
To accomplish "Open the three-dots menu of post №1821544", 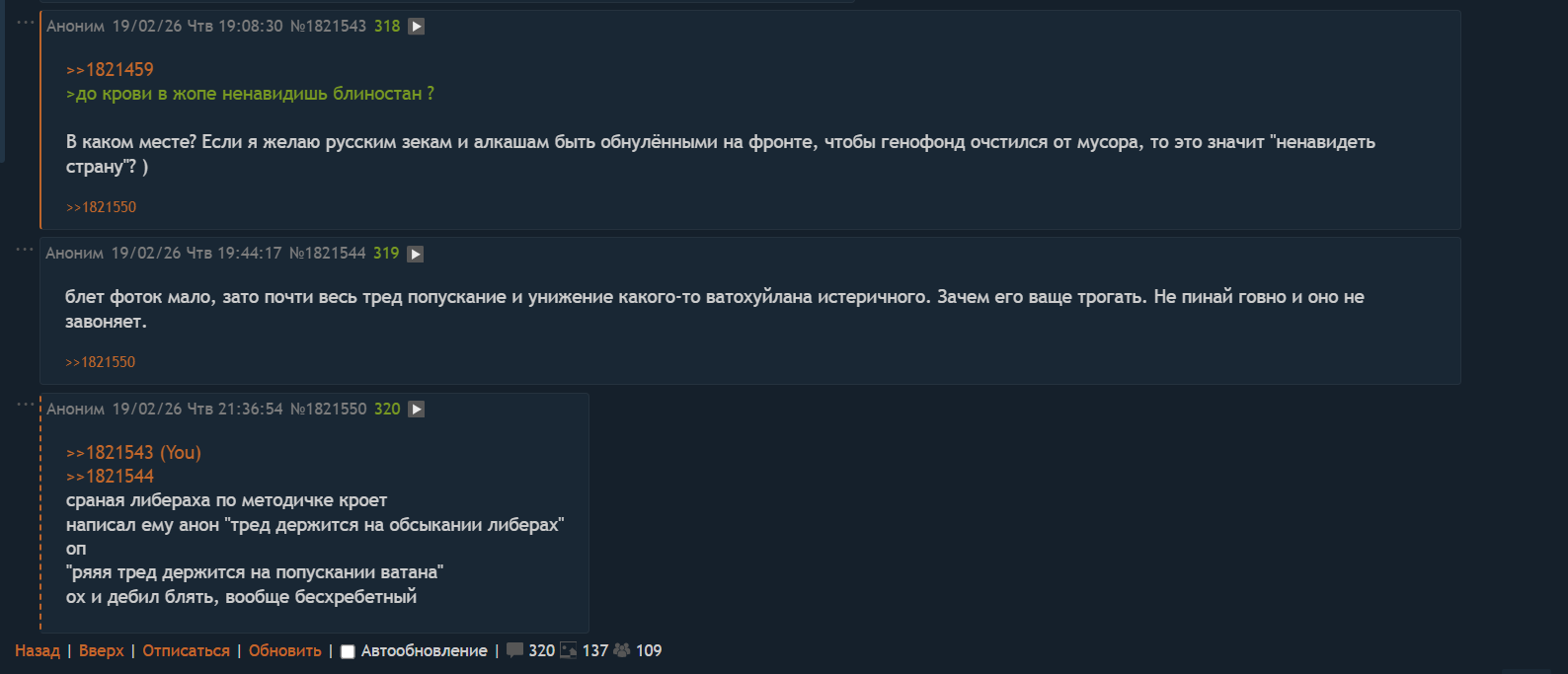I will 25,249.
